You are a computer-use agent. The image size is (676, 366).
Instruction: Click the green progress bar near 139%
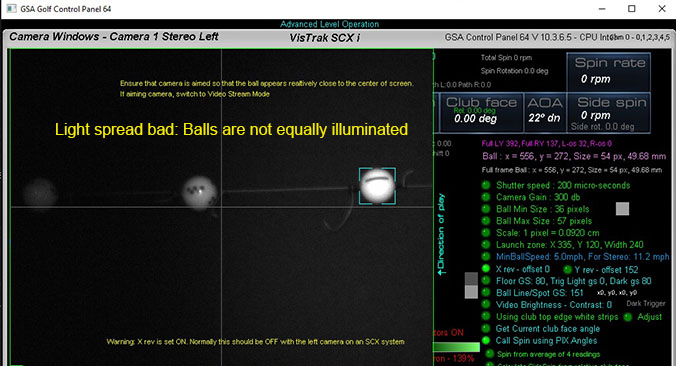pos(456,347)
